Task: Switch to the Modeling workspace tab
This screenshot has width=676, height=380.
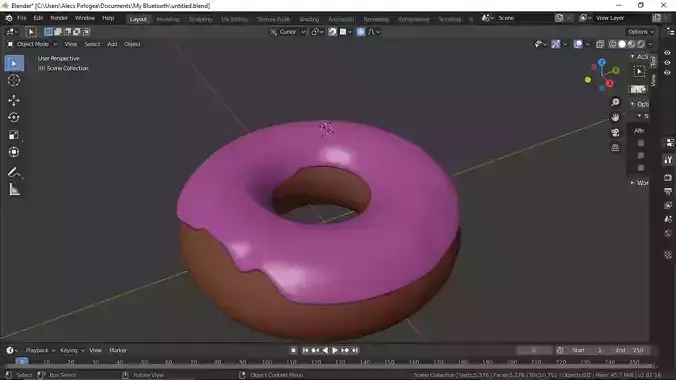Action: [x=168, y=19]
